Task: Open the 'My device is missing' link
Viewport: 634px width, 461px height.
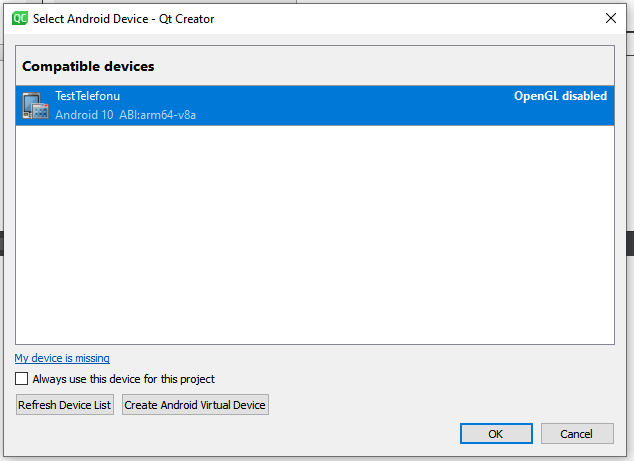Action: (62, 358)
